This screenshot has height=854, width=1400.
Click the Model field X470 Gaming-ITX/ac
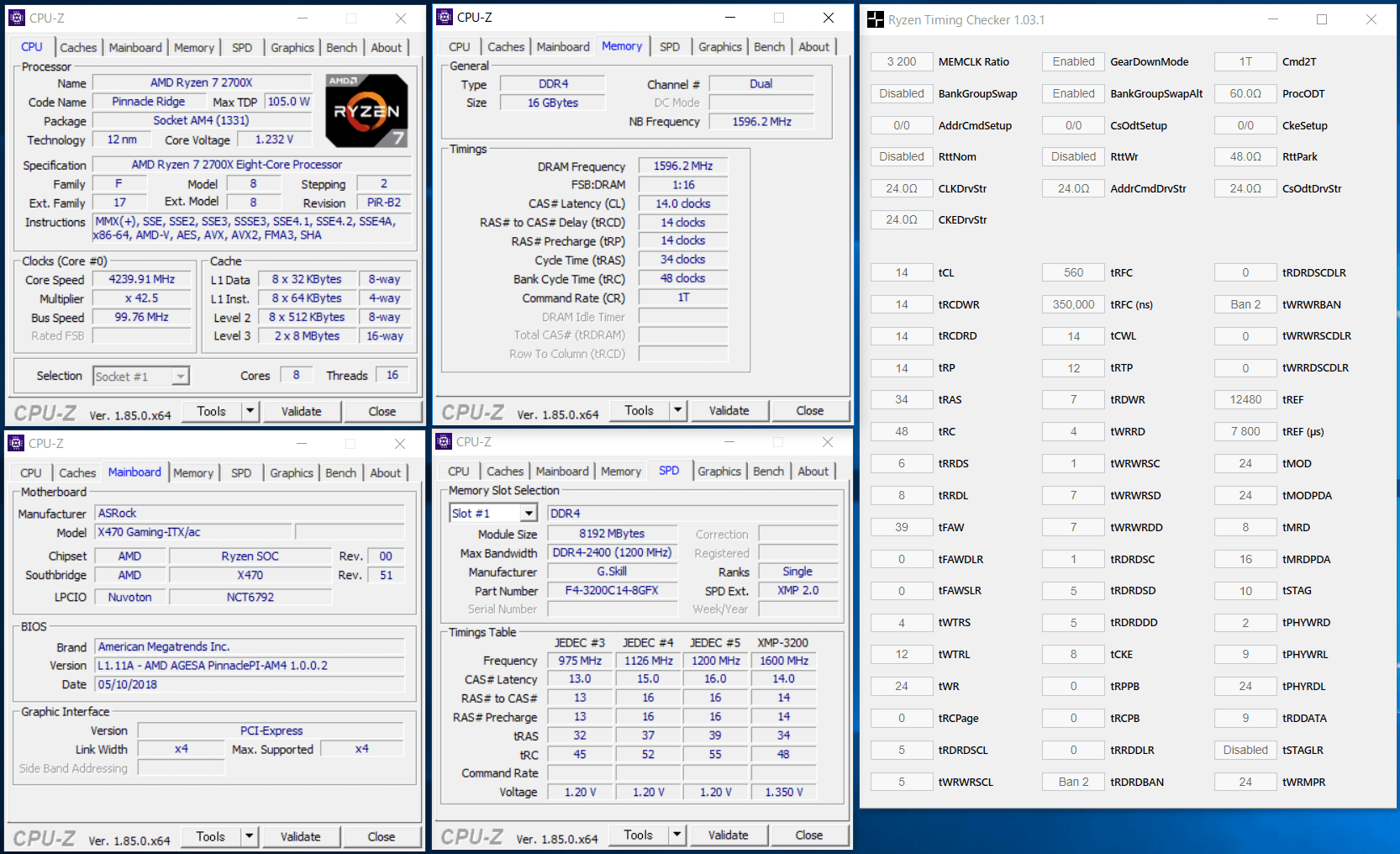(x=193, y=532)
